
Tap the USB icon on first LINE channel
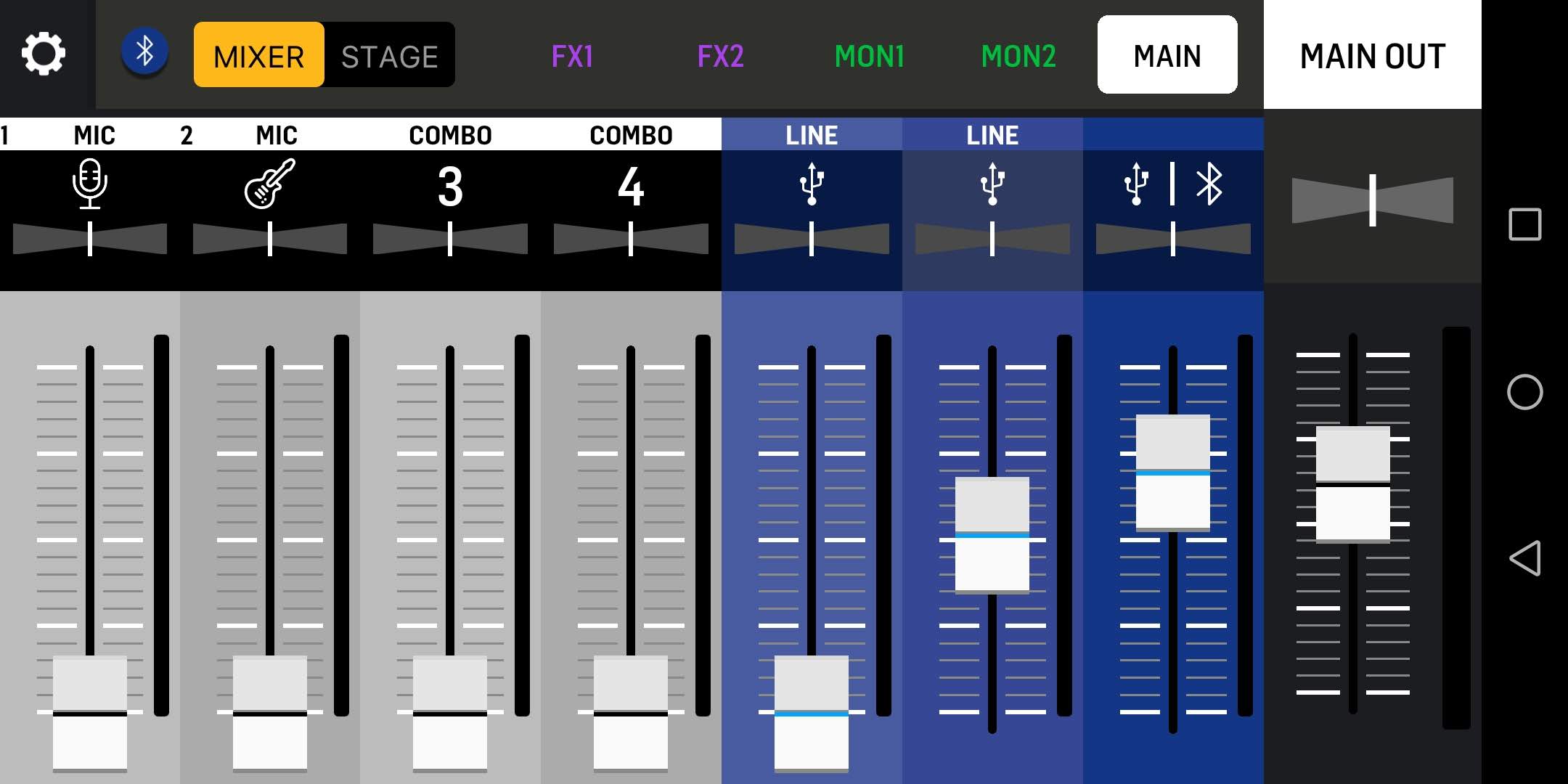812,184
